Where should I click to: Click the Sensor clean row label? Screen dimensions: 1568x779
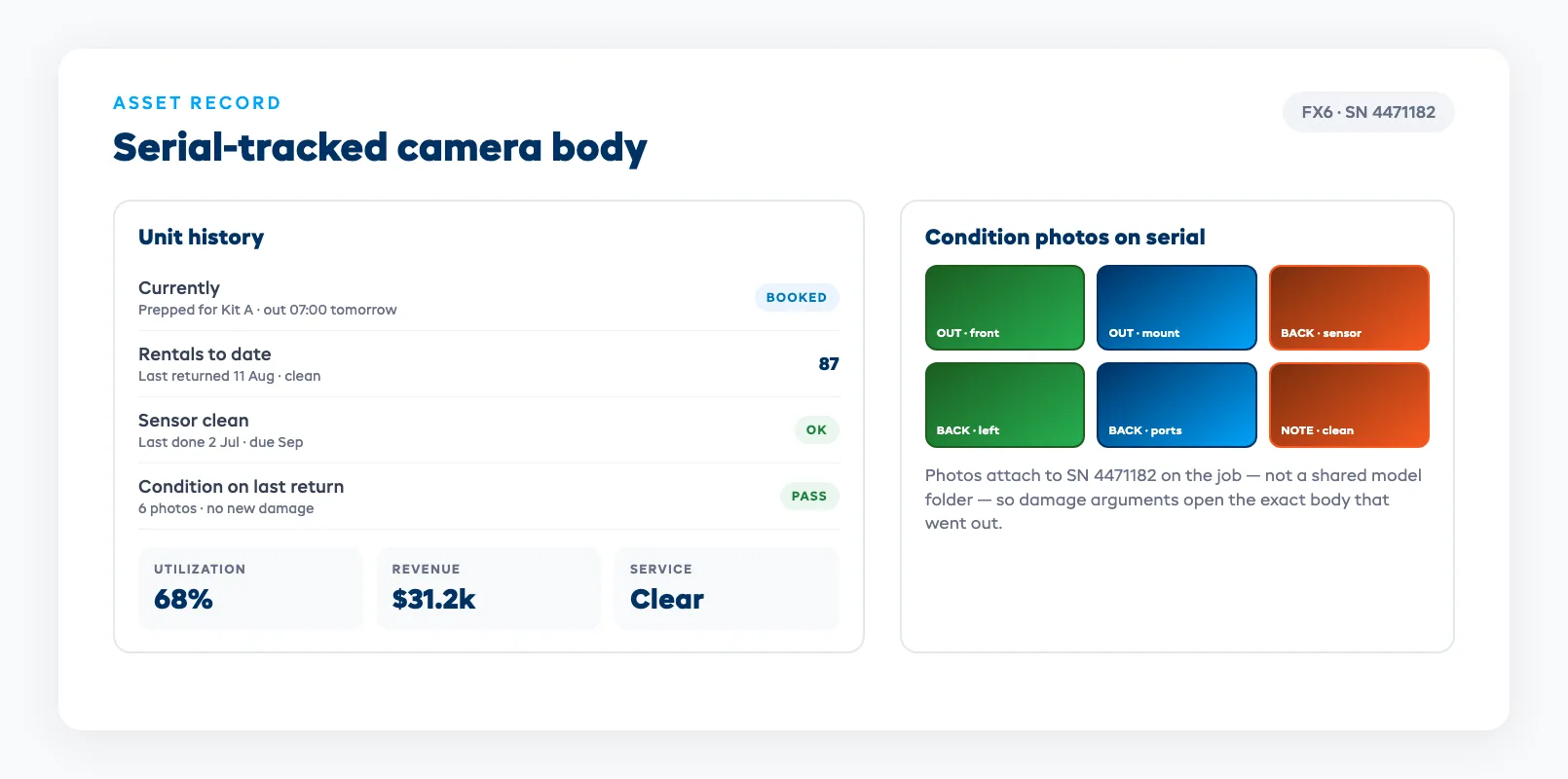click(194, 421)
